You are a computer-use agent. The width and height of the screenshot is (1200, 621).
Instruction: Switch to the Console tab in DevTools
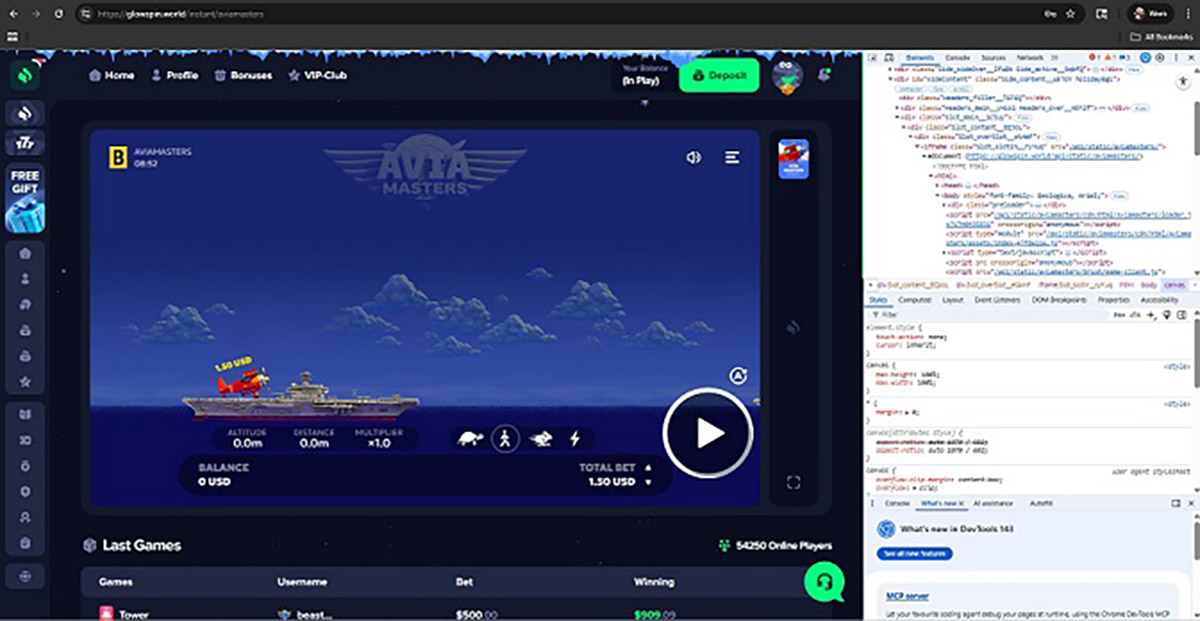click(959, 57)
